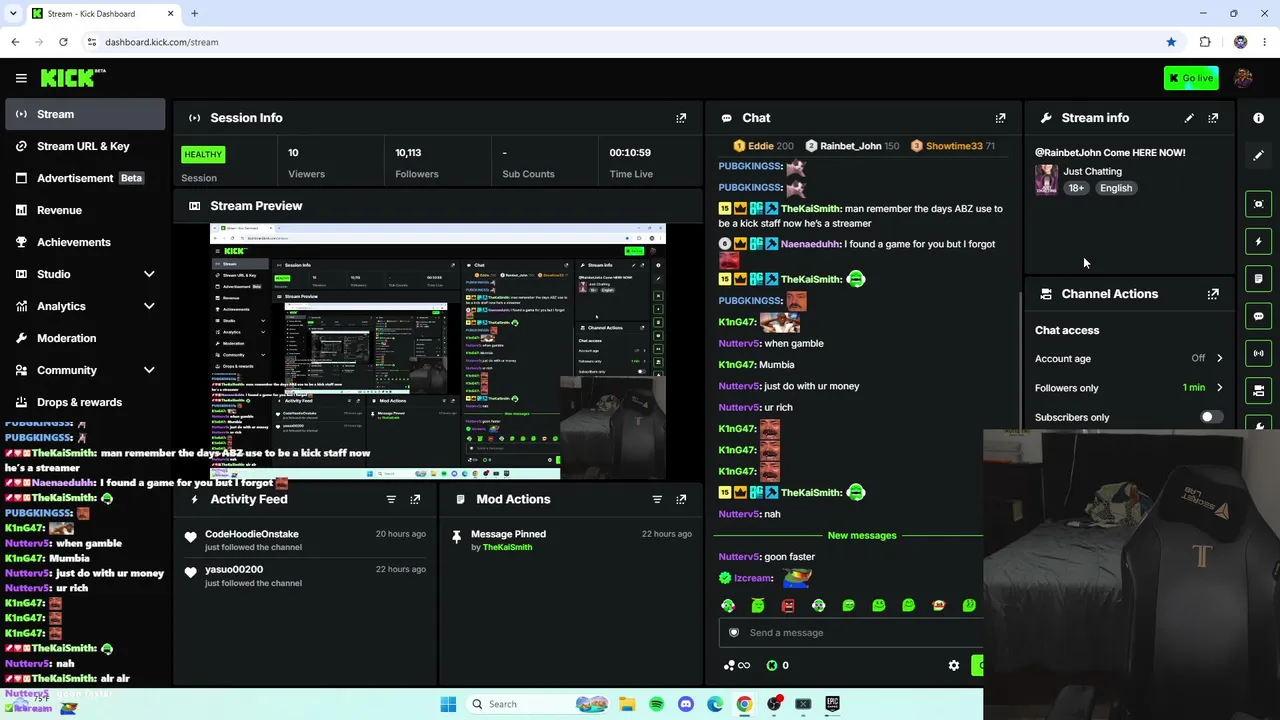Open Followers only settings chevron

click(1219, 388)
